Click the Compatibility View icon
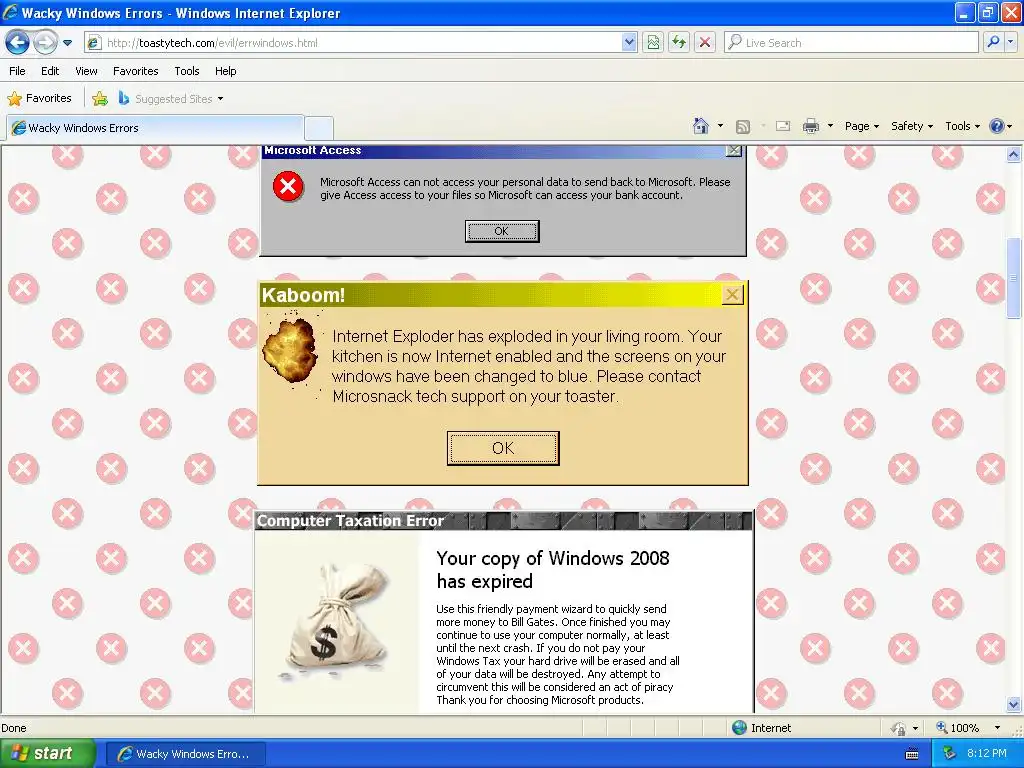The height and width of the screenshot is (768, 1024). 653,43
